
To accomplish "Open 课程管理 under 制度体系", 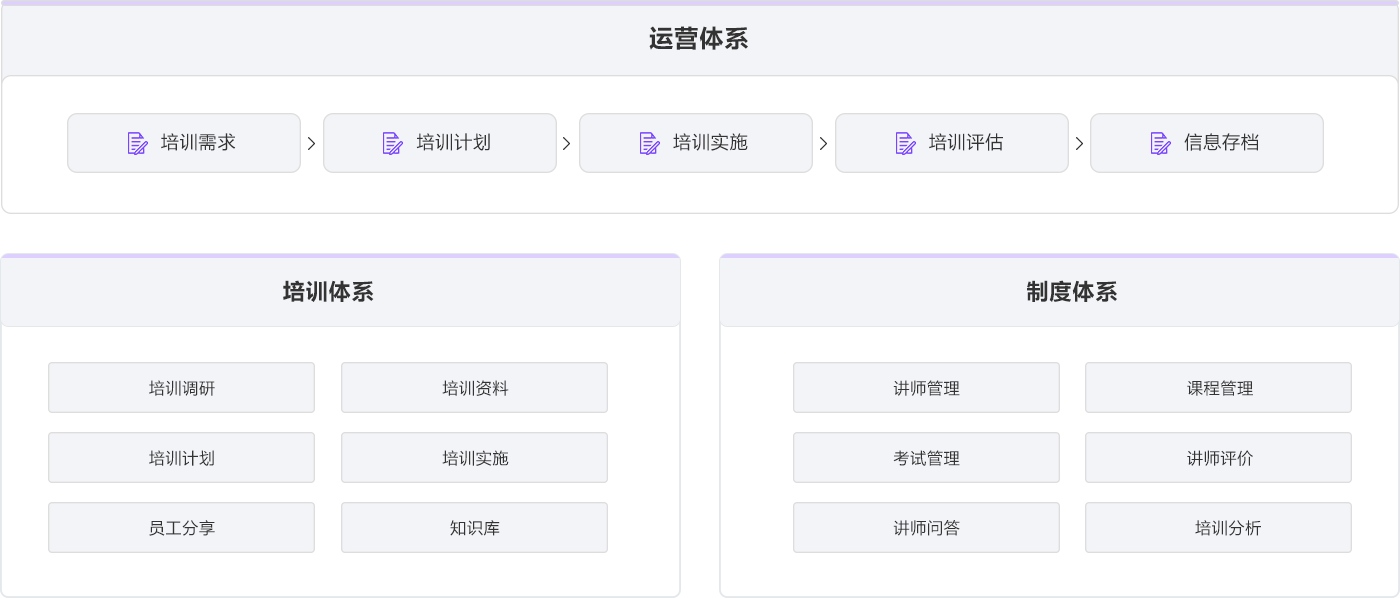I will click(x=1219, y=388).
